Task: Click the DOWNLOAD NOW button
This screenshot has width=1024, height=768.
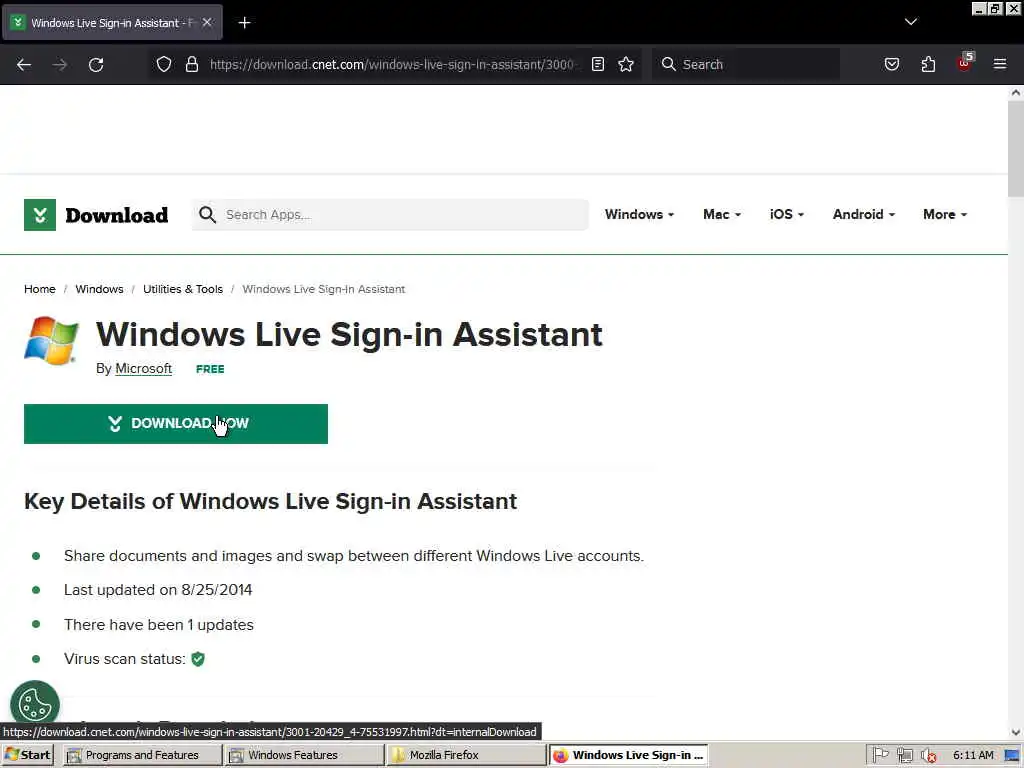Action: 176,424
